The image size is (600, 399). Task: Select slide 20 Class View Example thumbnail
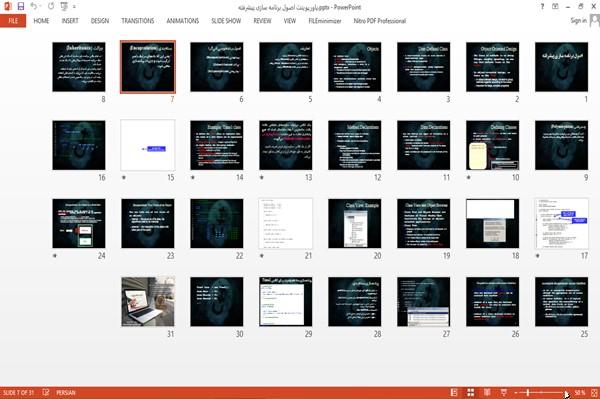click(354, 223)
